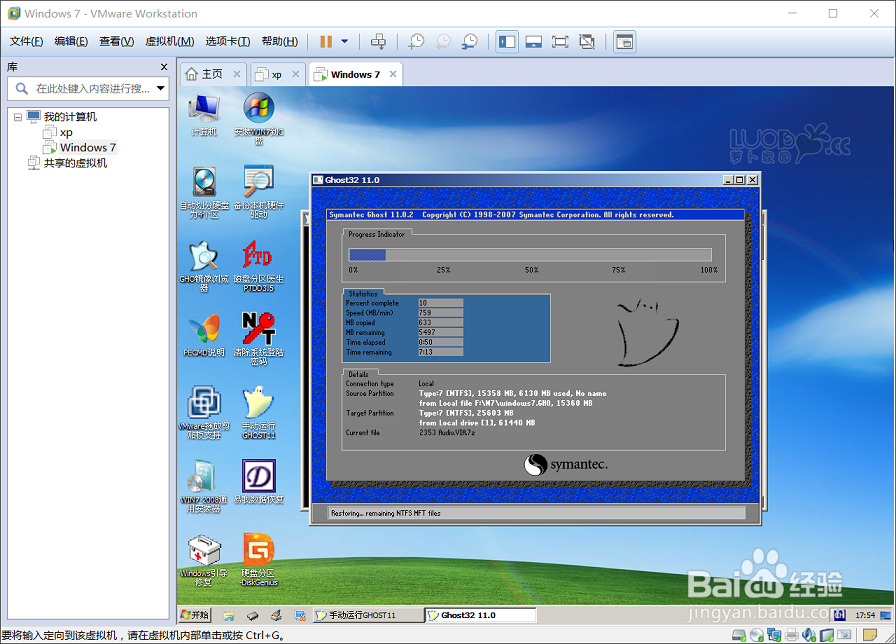Open the power options dropdown arrow beside pause
The height and width of the screenshot is (644, 896).
(345, 41)
